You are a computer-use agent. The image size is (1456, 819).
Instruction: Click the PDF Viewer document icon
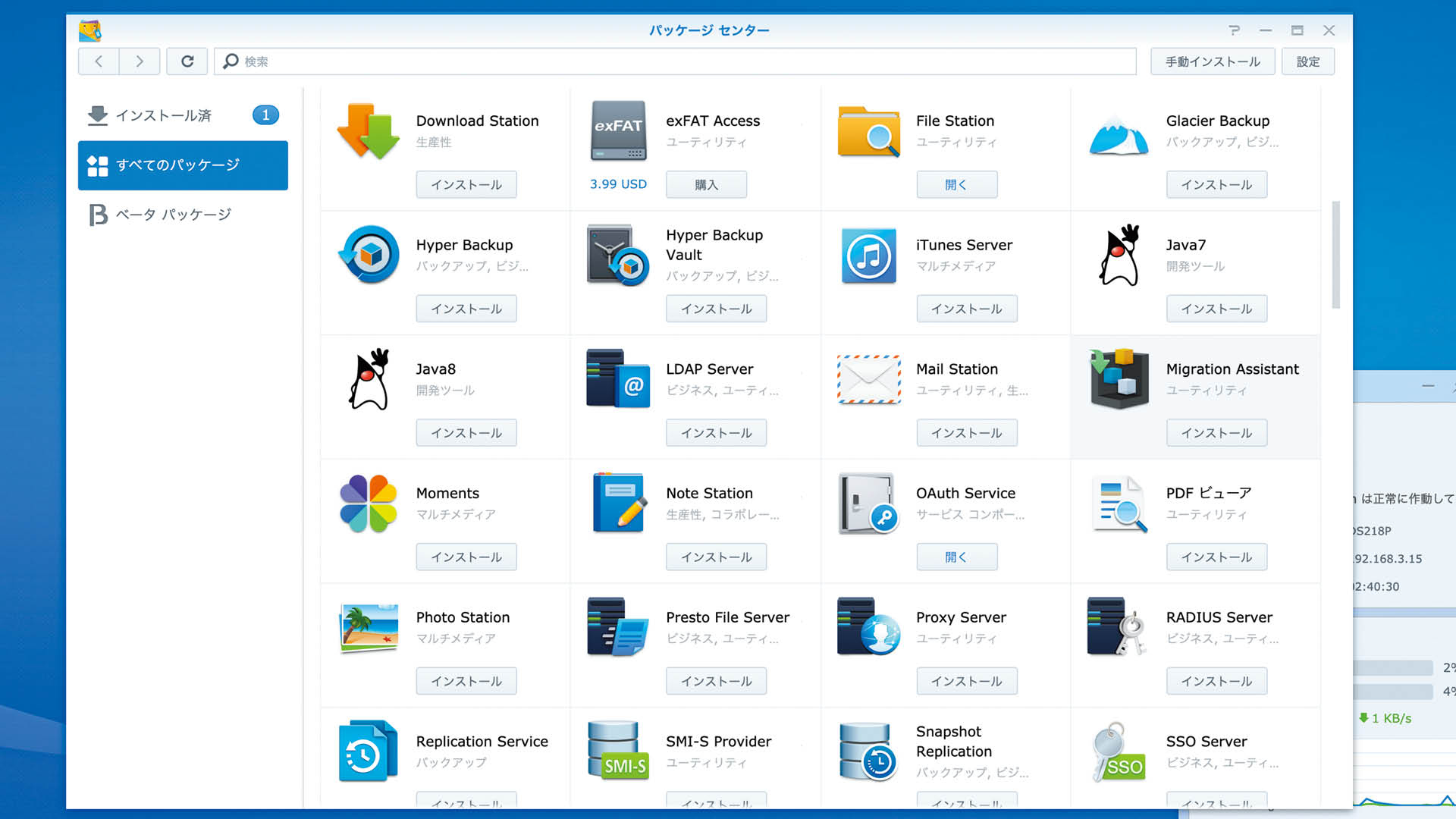click(1119, 504)
